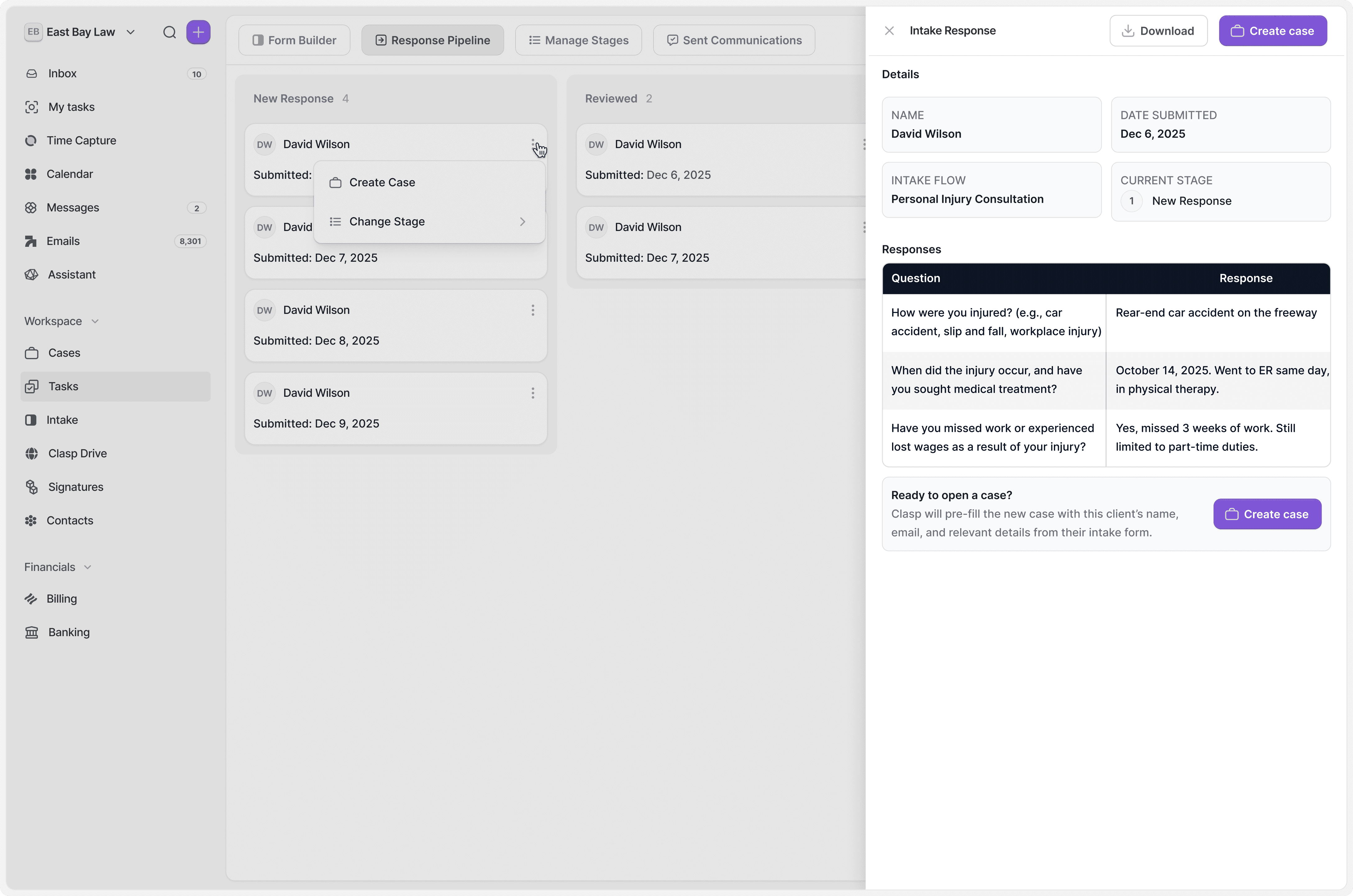Click the Inbox count badge 10

pos(197,74)
